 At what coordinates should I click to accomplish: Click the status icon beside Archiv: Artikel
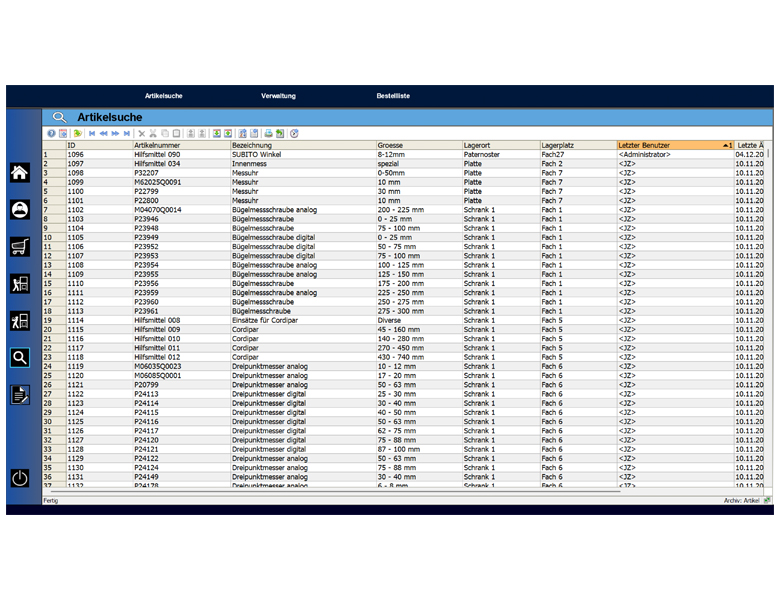coord(768,500)
